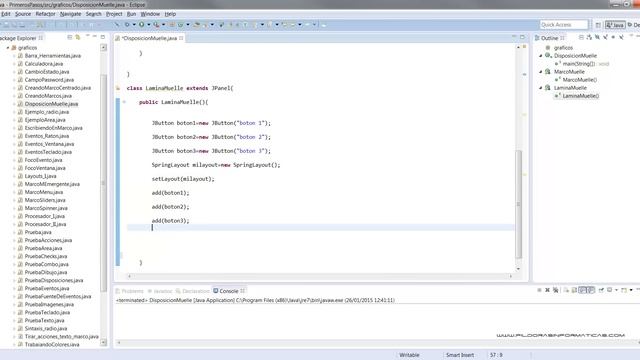Click the green Run button in the toolbar

click(142, 24)
